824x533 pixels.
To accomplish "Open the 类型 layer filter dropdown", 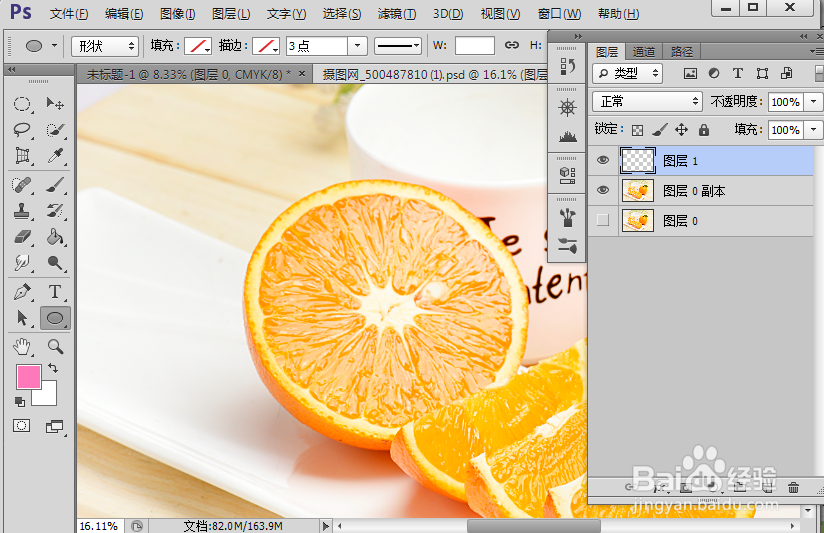I will tap(627, 74).
